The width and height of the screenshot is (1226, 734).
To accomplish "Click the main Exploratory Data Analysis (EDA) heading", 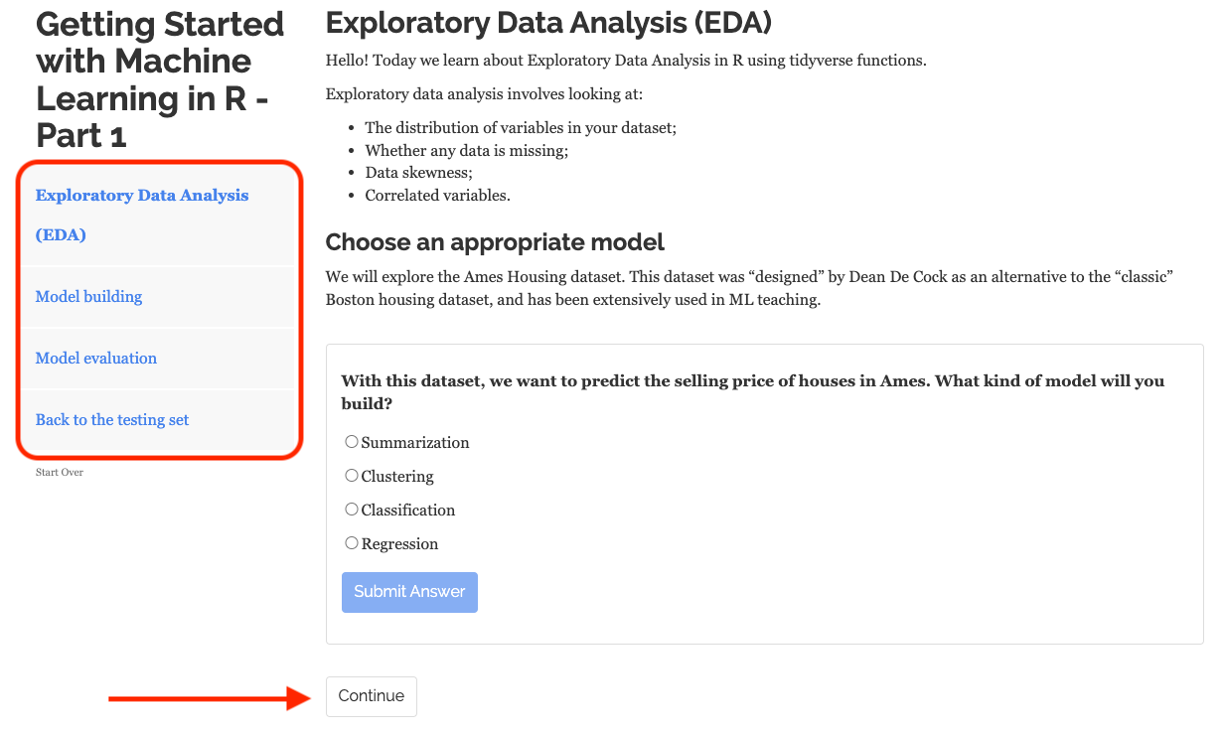I will pyautogui.click(x=548, y=23).
